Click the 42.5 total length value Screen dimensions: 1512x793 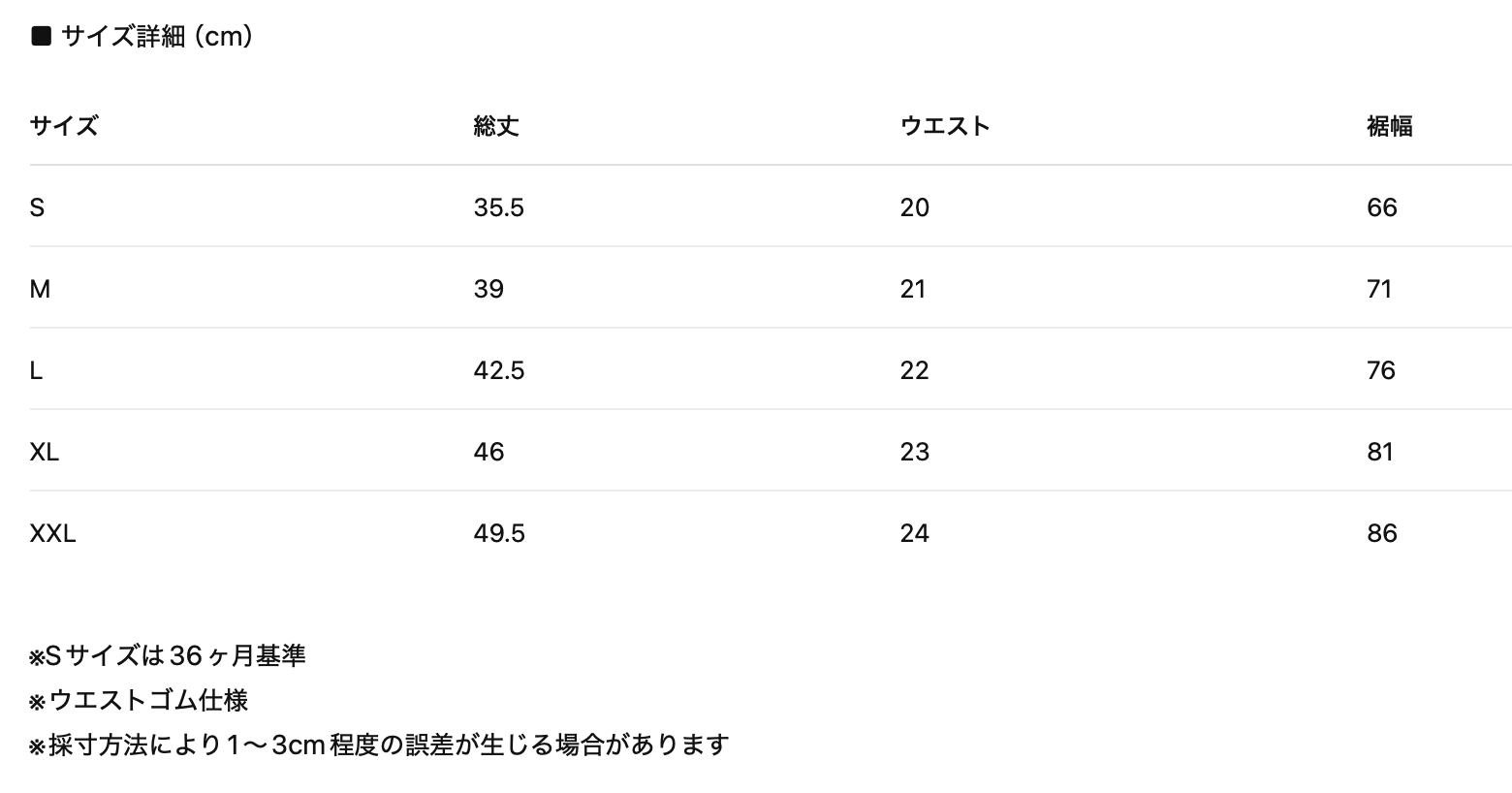(x=498, y=370)
